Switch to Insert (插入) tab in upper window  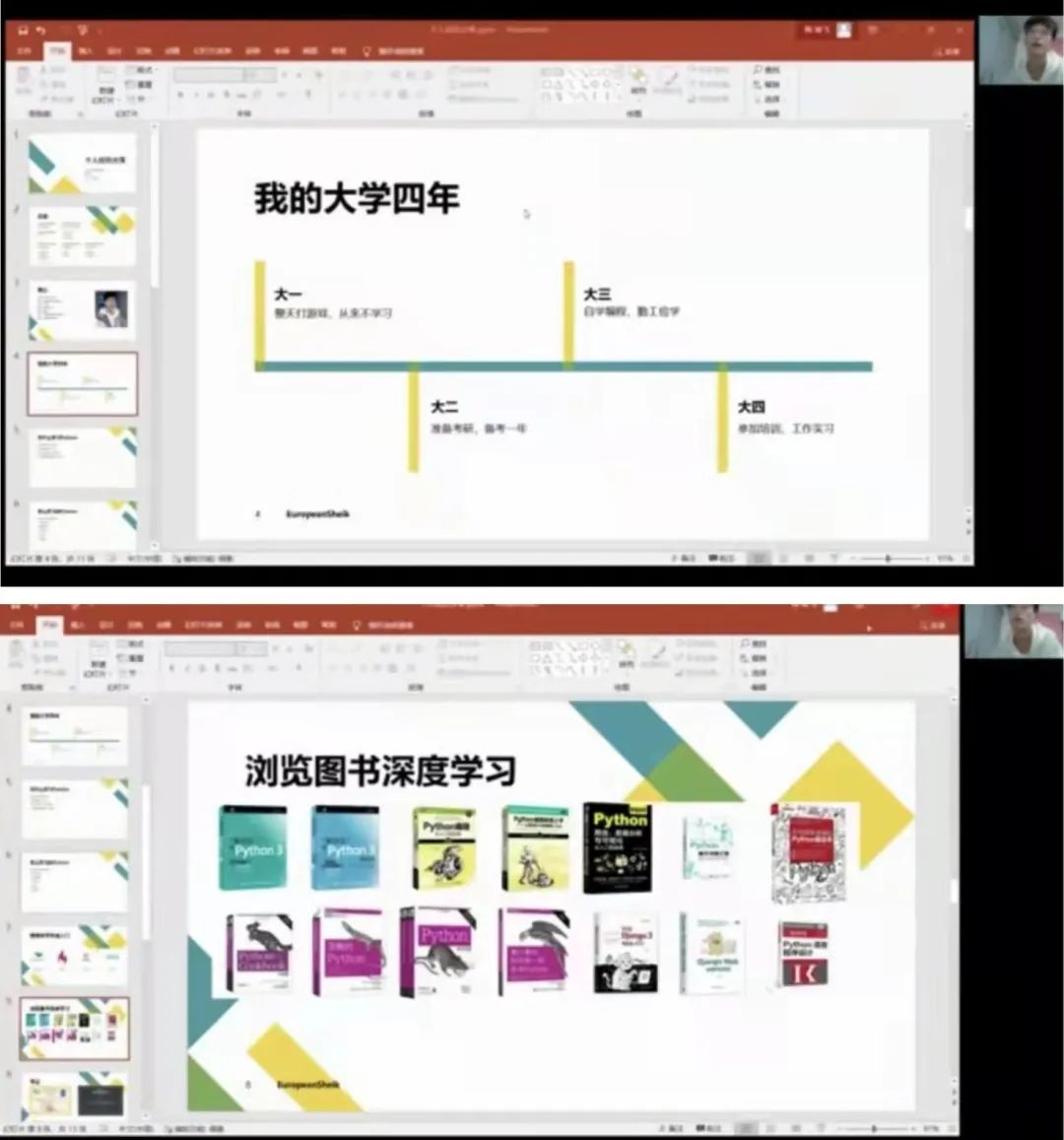coord(86,50)
